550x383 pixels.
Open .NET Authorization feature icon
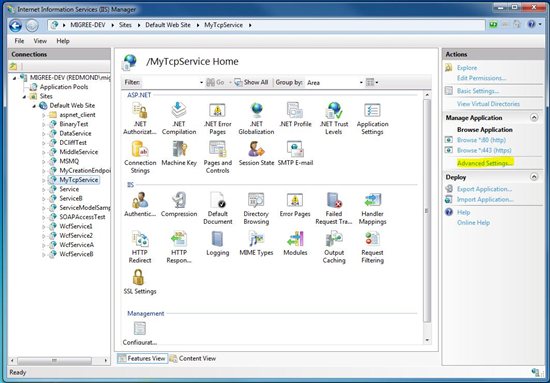pyautogui.click(x=140, y=118)
